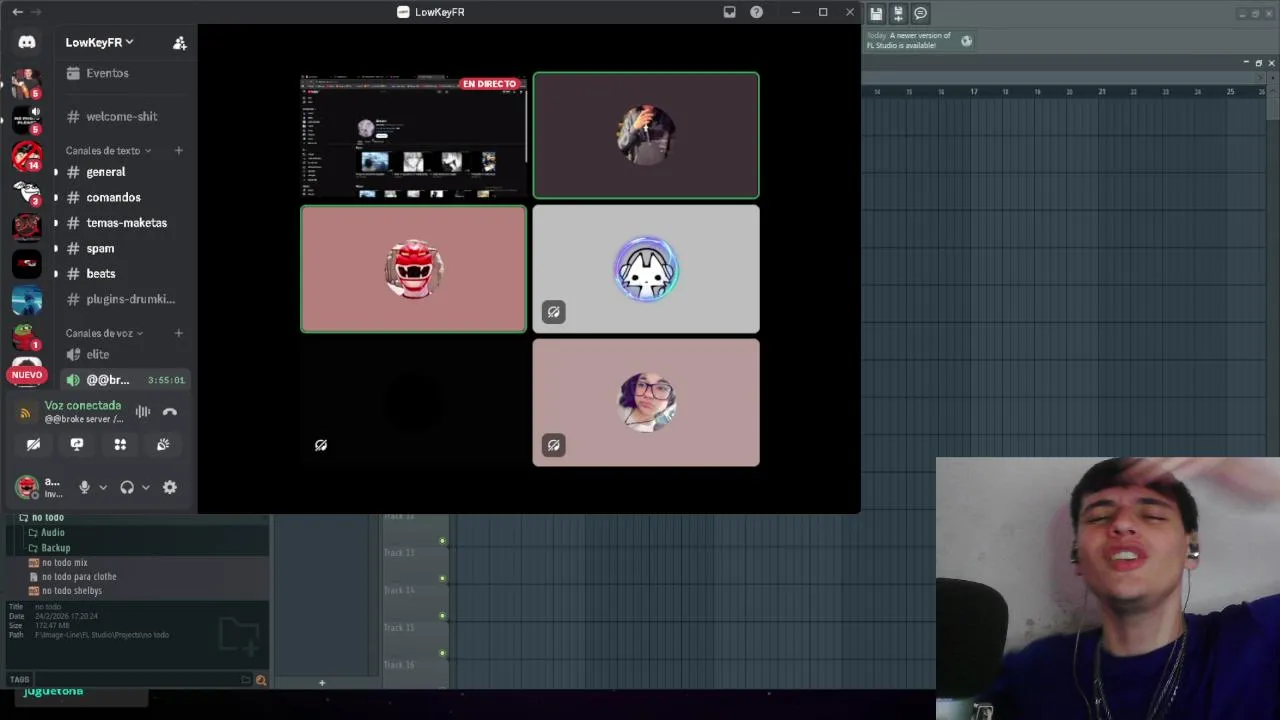The width and height of the screenshot is (1280, 720).
Task: Open headphone output options arrow
Action: pos(145,487)
